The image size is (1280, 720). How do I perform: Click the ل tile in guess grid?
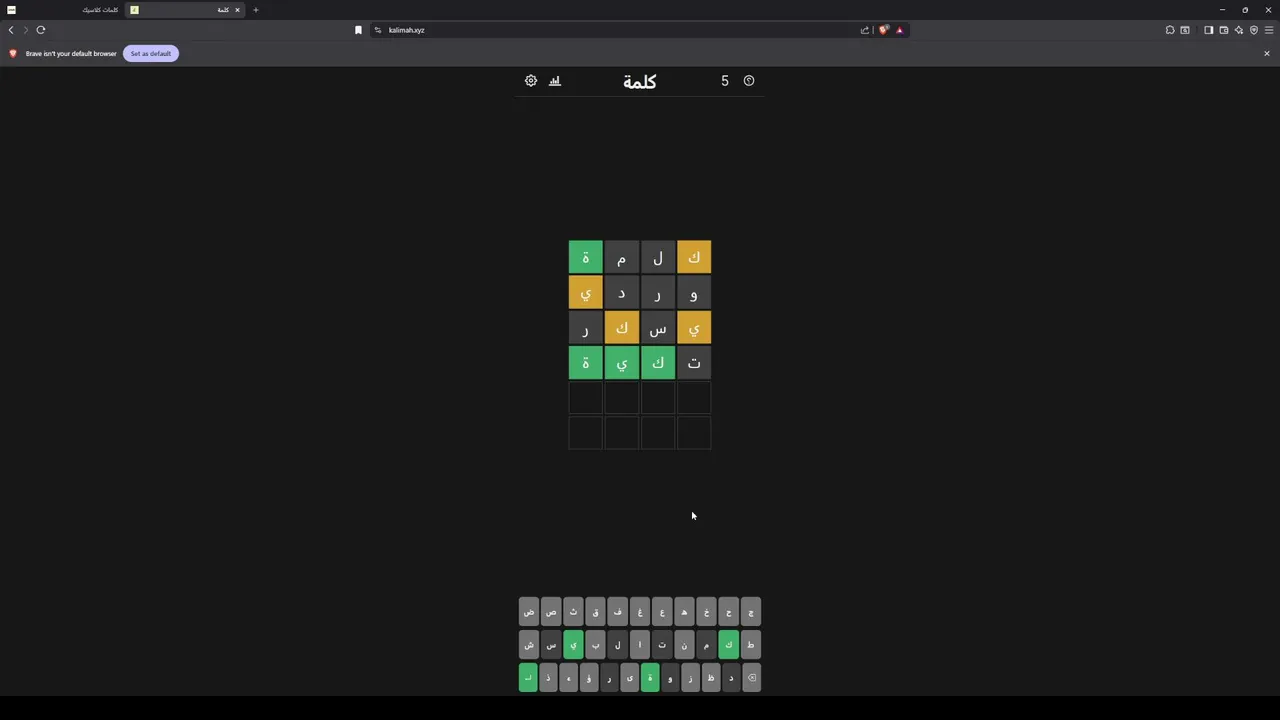pyautogui.click(x=658, y=258)
